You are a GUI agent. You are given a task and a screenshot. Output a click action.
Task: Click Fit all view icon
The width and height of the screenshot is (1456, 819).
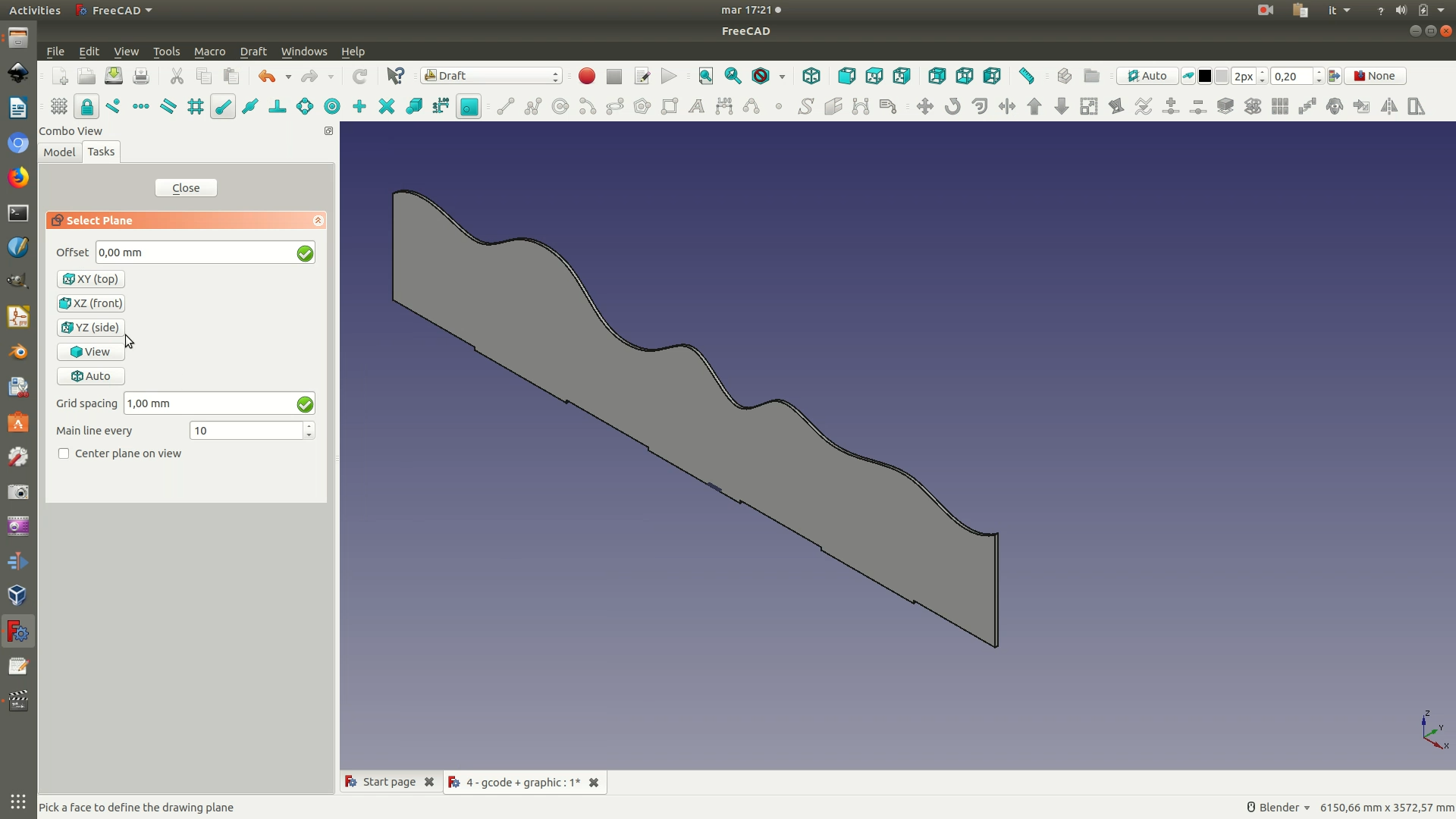[x=706, y=77]
